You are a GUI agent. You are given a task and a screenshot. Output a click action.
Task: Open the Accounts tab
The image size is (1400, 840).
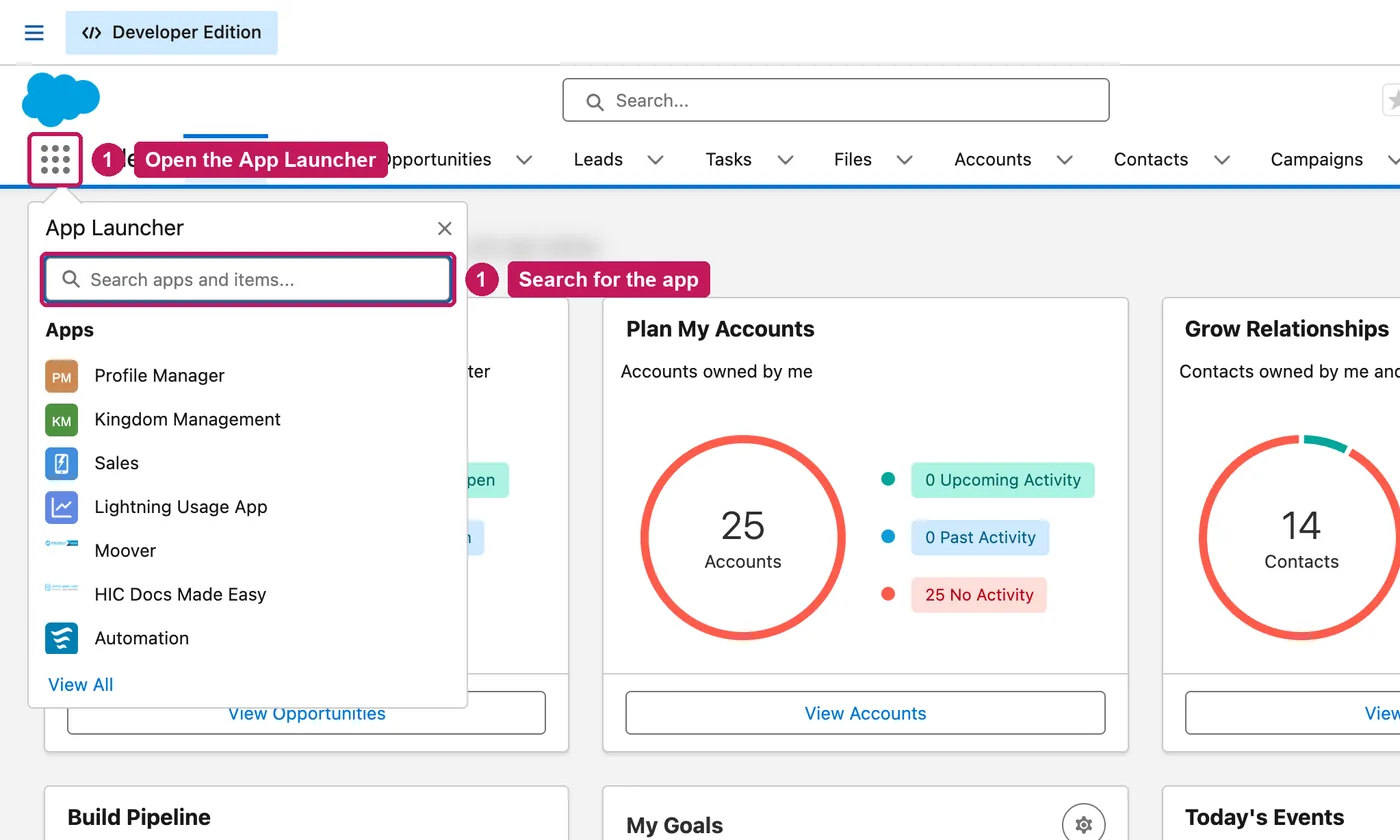(x=993, y=160)
